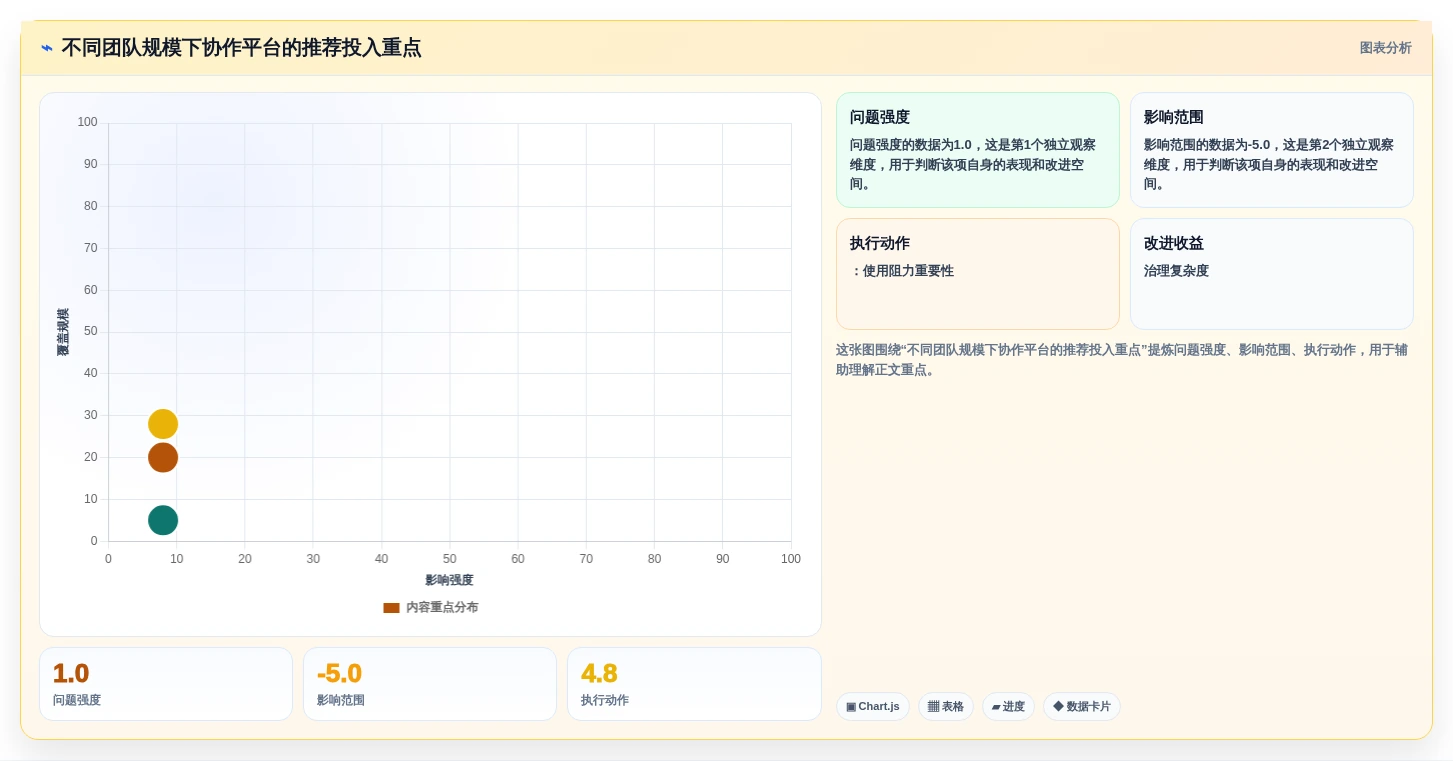Screen dimensions: 1453x761
Task: Click the 4.8 执行动作 stat card
Action: click(694, 684)
